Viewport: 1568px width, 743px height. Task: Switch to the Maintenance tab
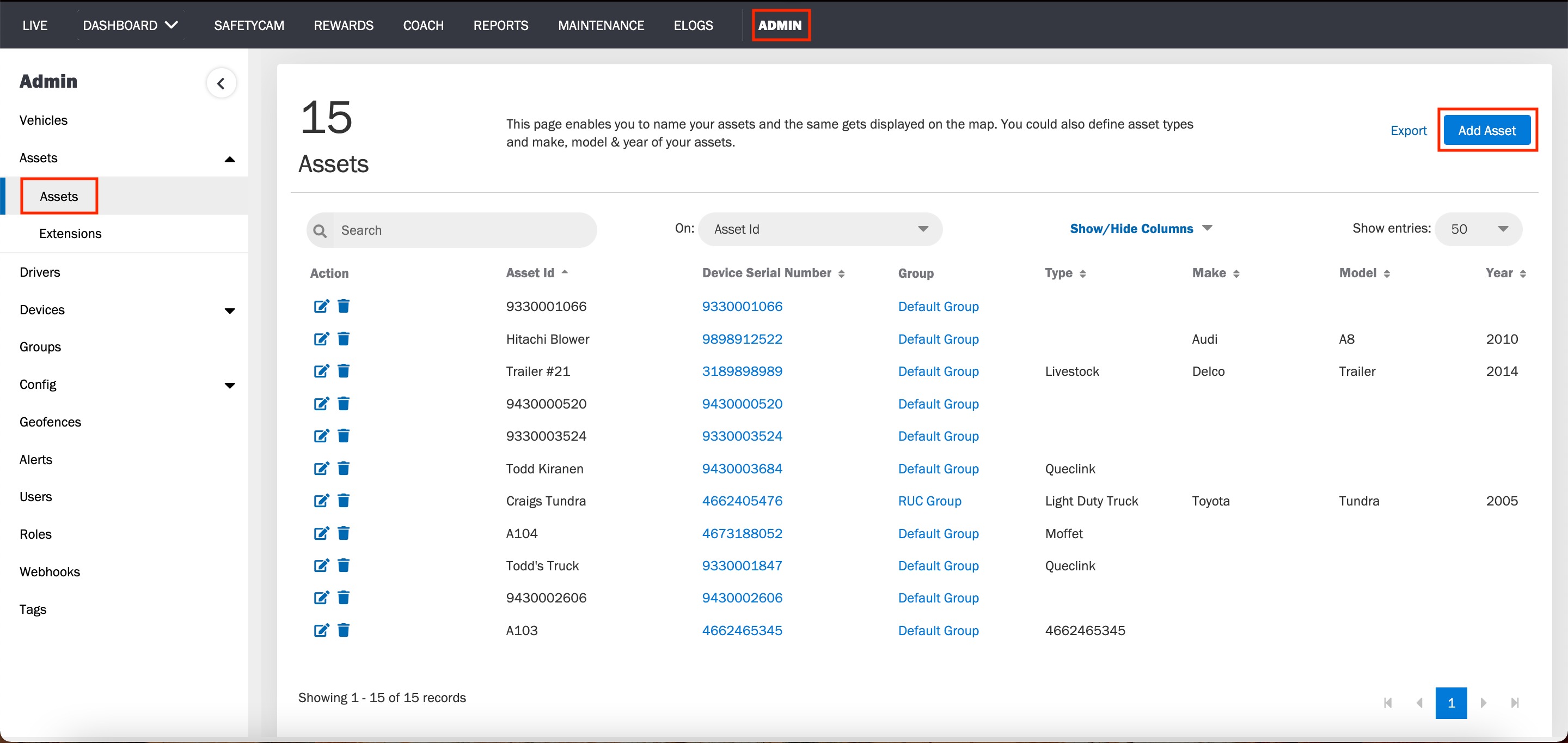coord(601,25)
